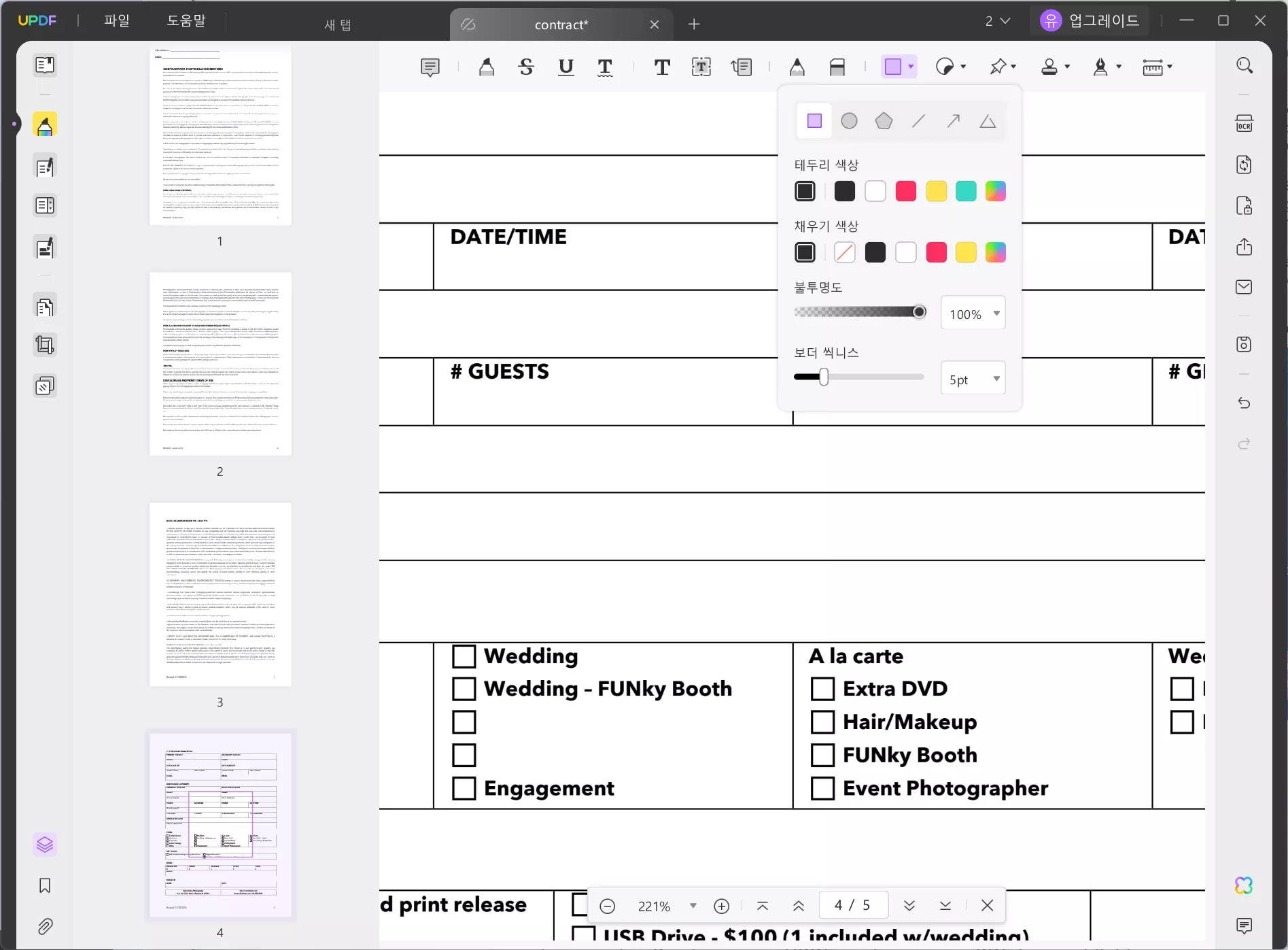Screen dimensions: 1288x950
Task: Select the rectangle shape option in popup
Action: (814, 121)
